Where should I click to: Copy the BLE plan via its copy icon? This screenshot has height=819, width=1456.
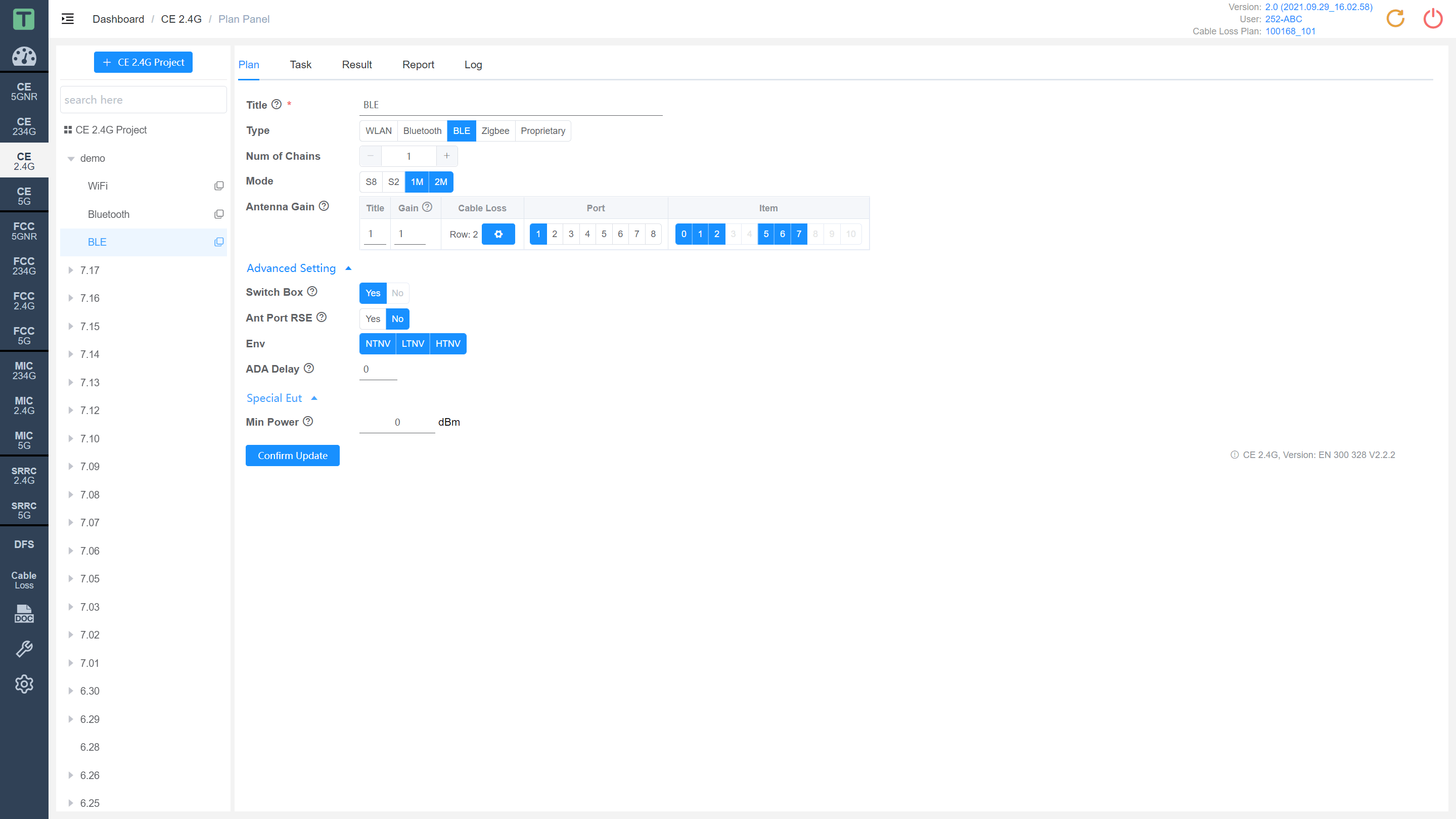[219, 242]
